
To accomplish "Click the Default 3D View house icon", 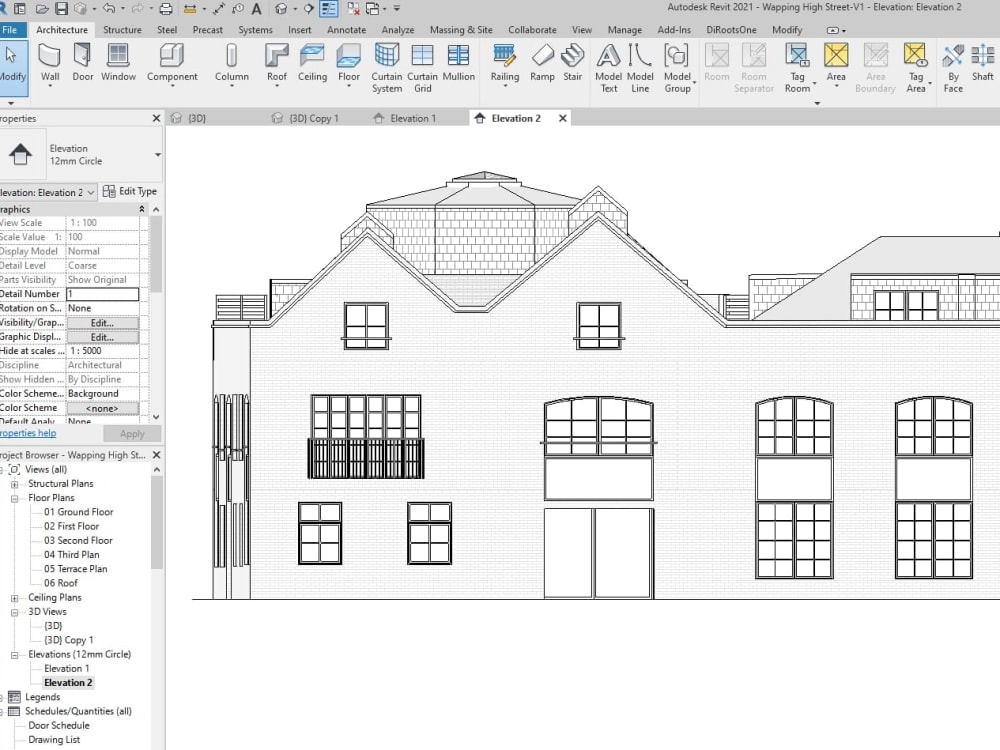I will pyautogui.click(x=281, y=9).
